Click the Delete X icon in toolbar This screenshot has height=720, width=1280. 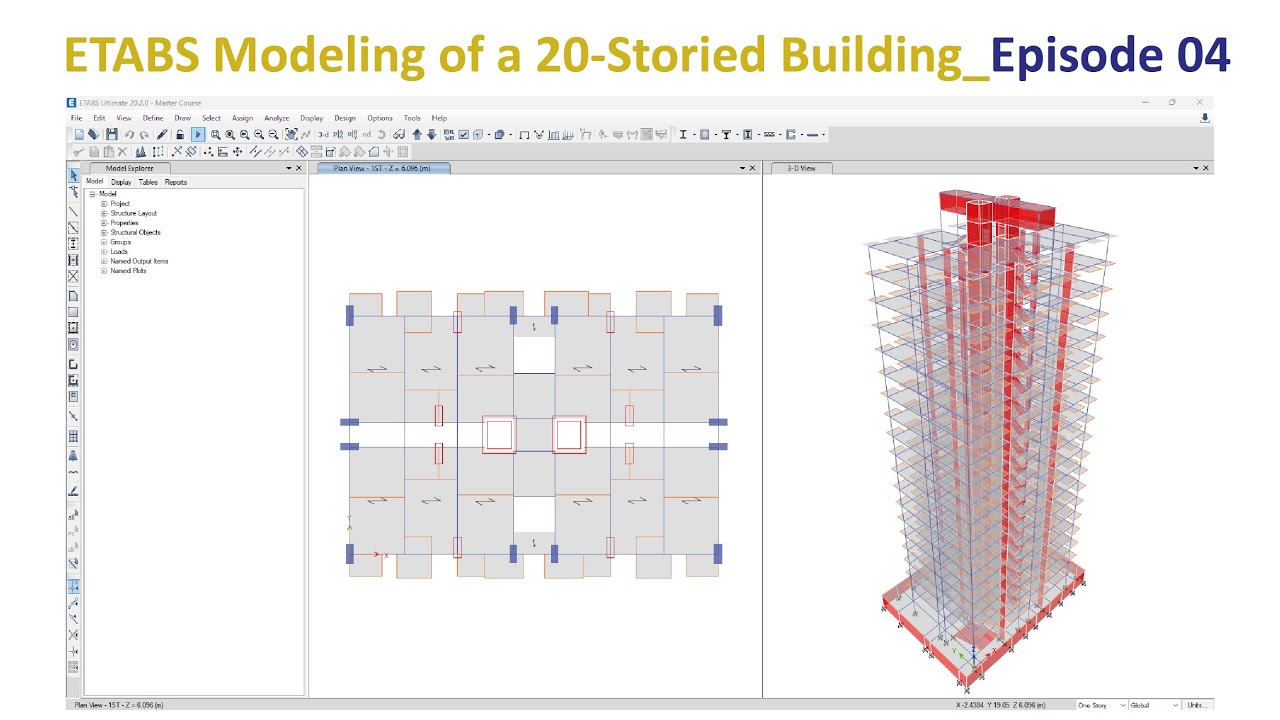[x=122, y=152]
